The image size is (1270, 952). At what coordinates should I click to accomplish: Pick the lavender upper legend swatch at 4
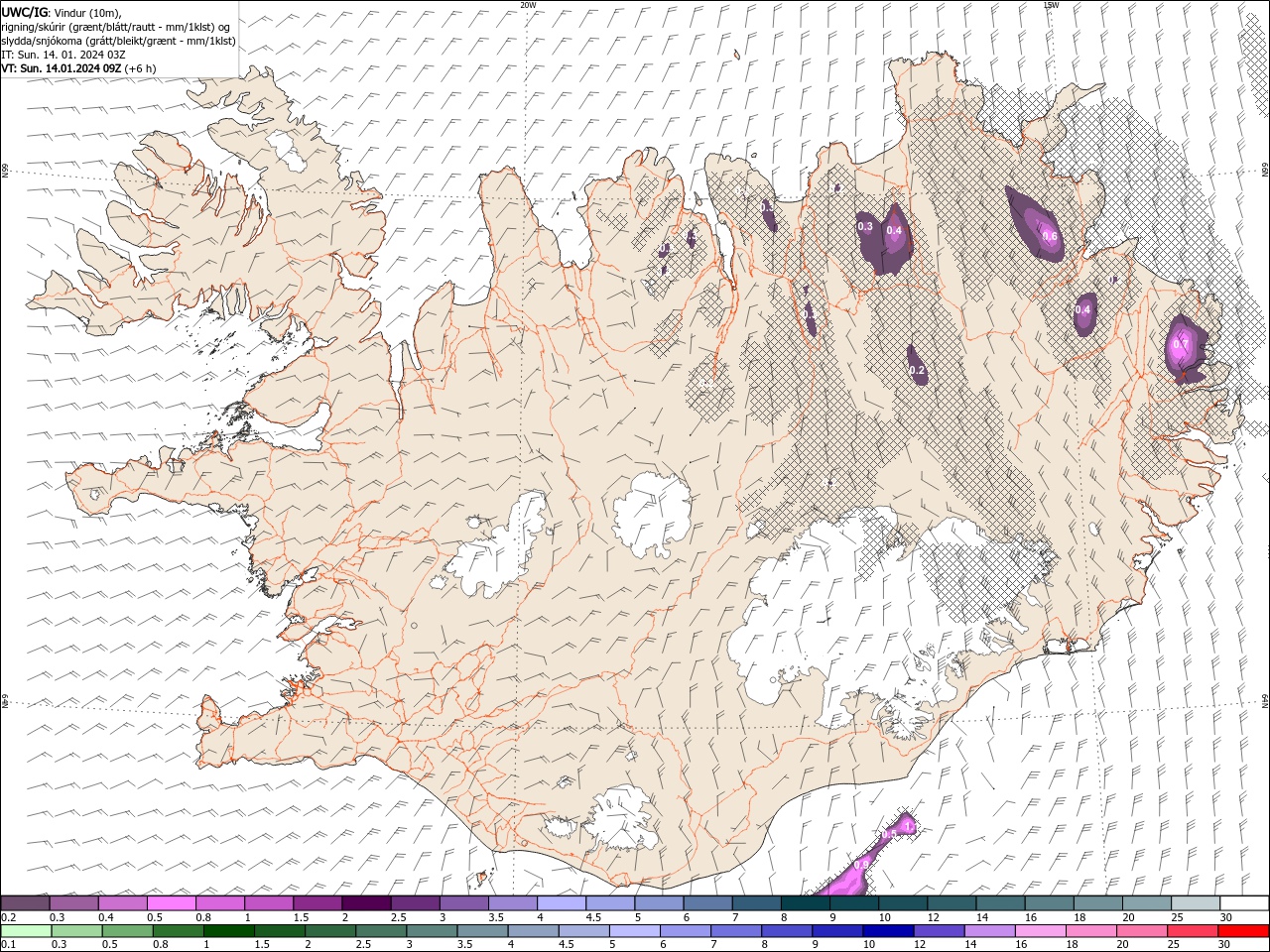(x=562, y=903)
